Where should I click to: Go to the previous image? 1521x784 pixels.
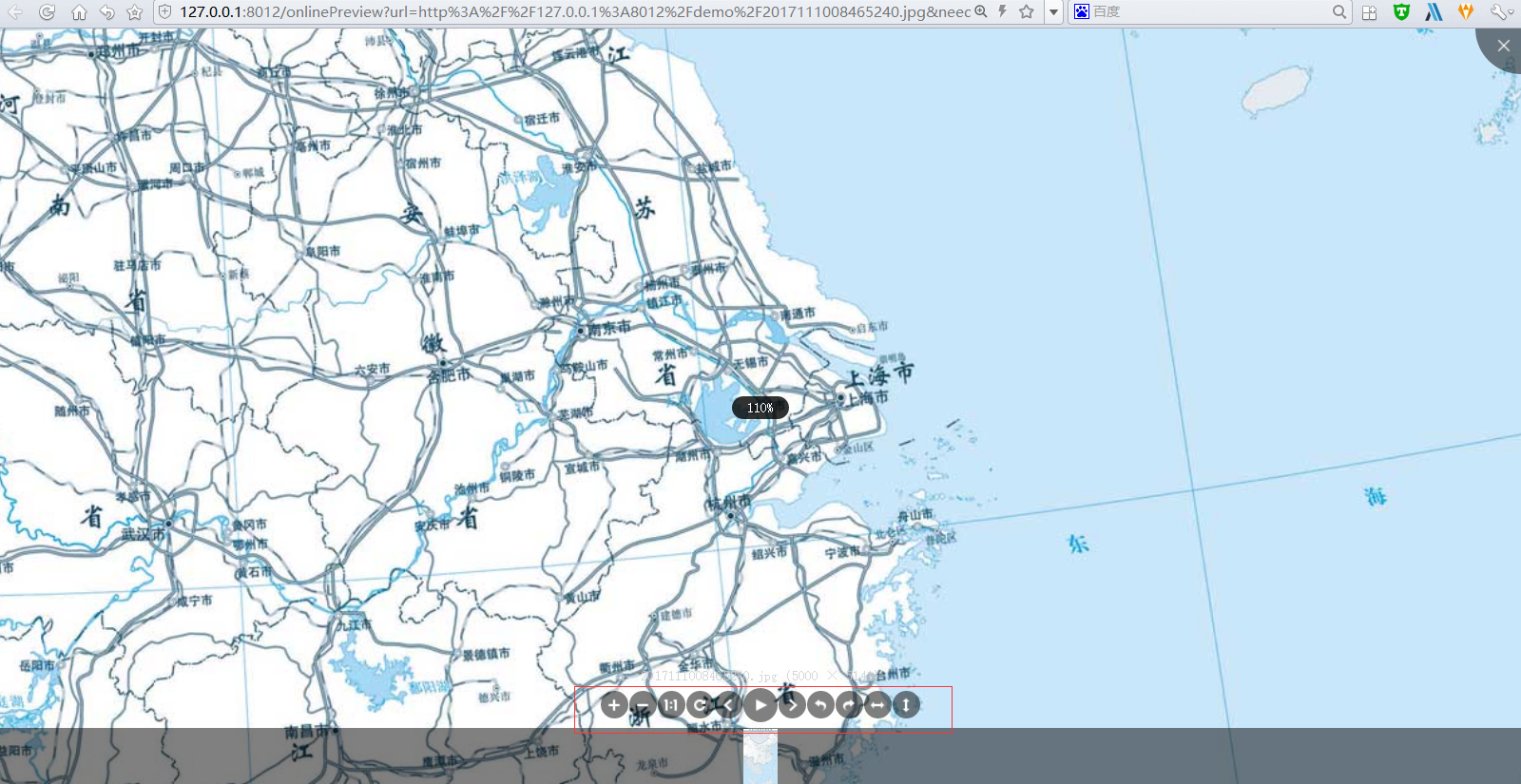[x=728, y=705]
